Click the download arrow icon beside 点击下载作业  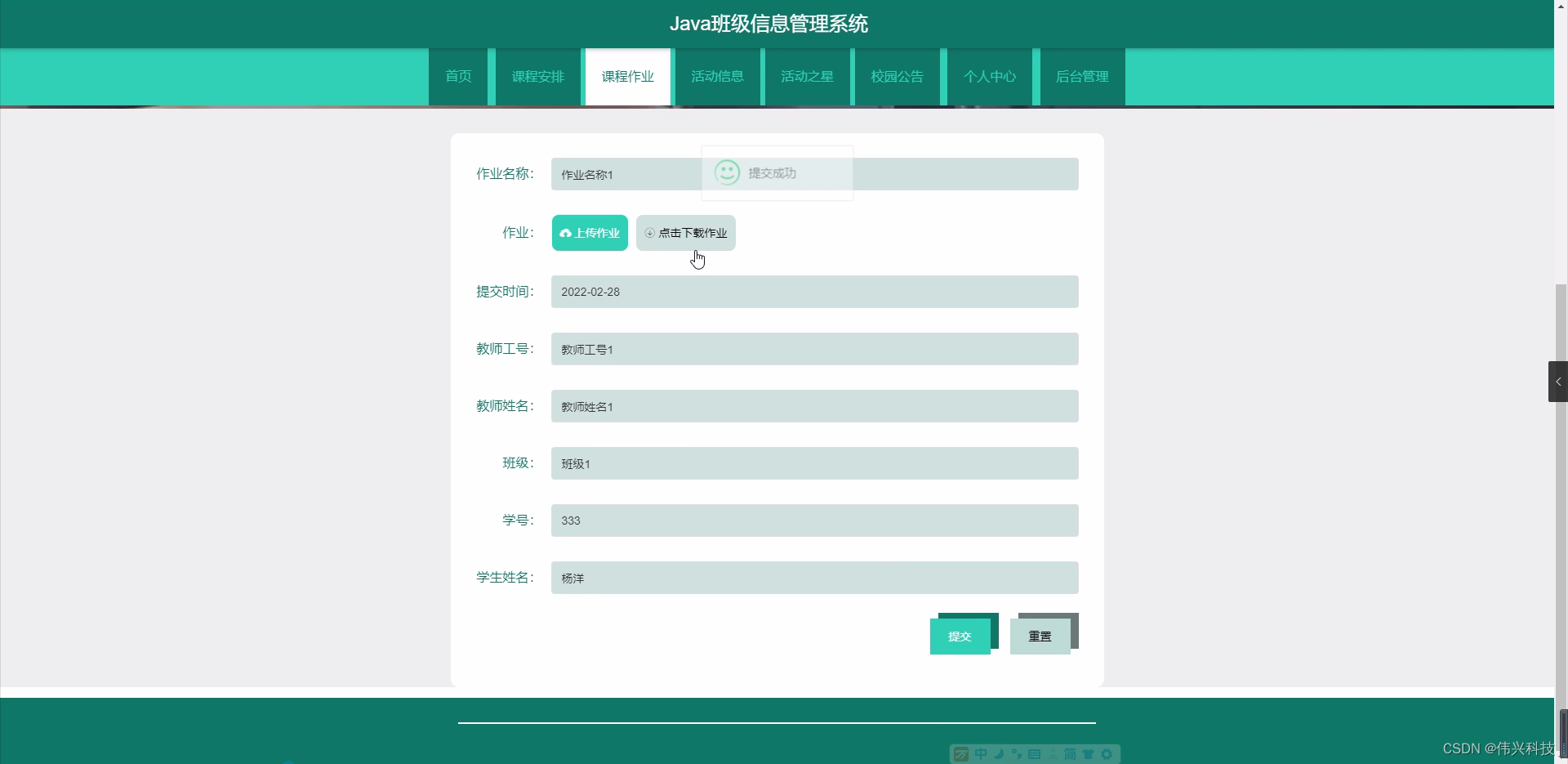(x=650, y=233)
